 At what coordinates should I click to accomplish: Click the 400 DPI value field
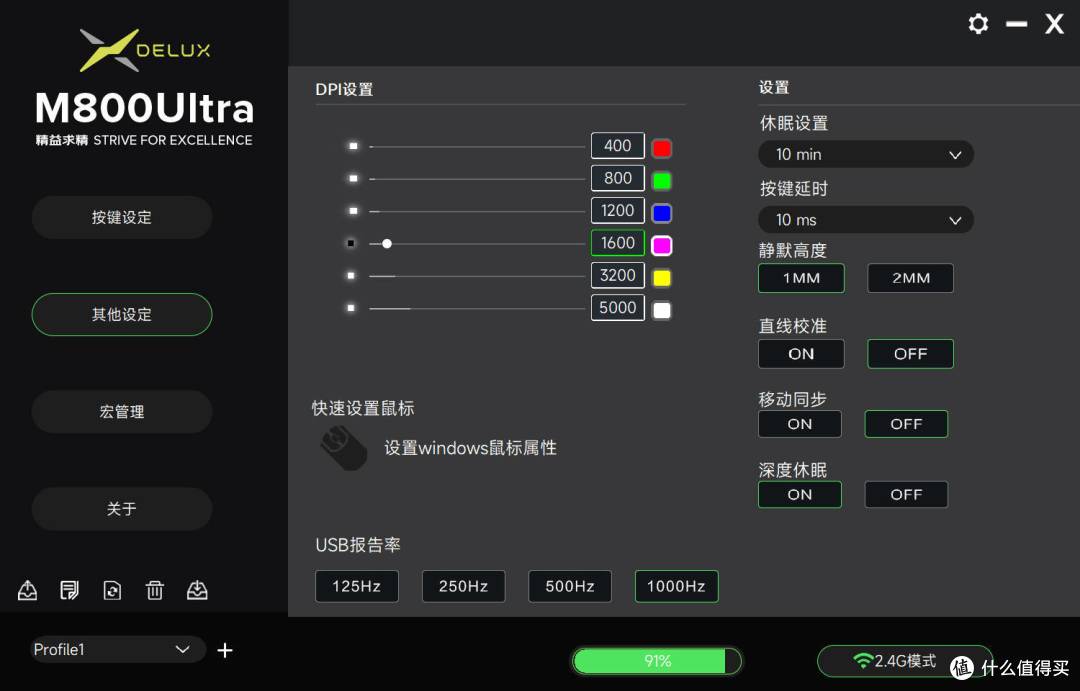click(x=618, y=146)
